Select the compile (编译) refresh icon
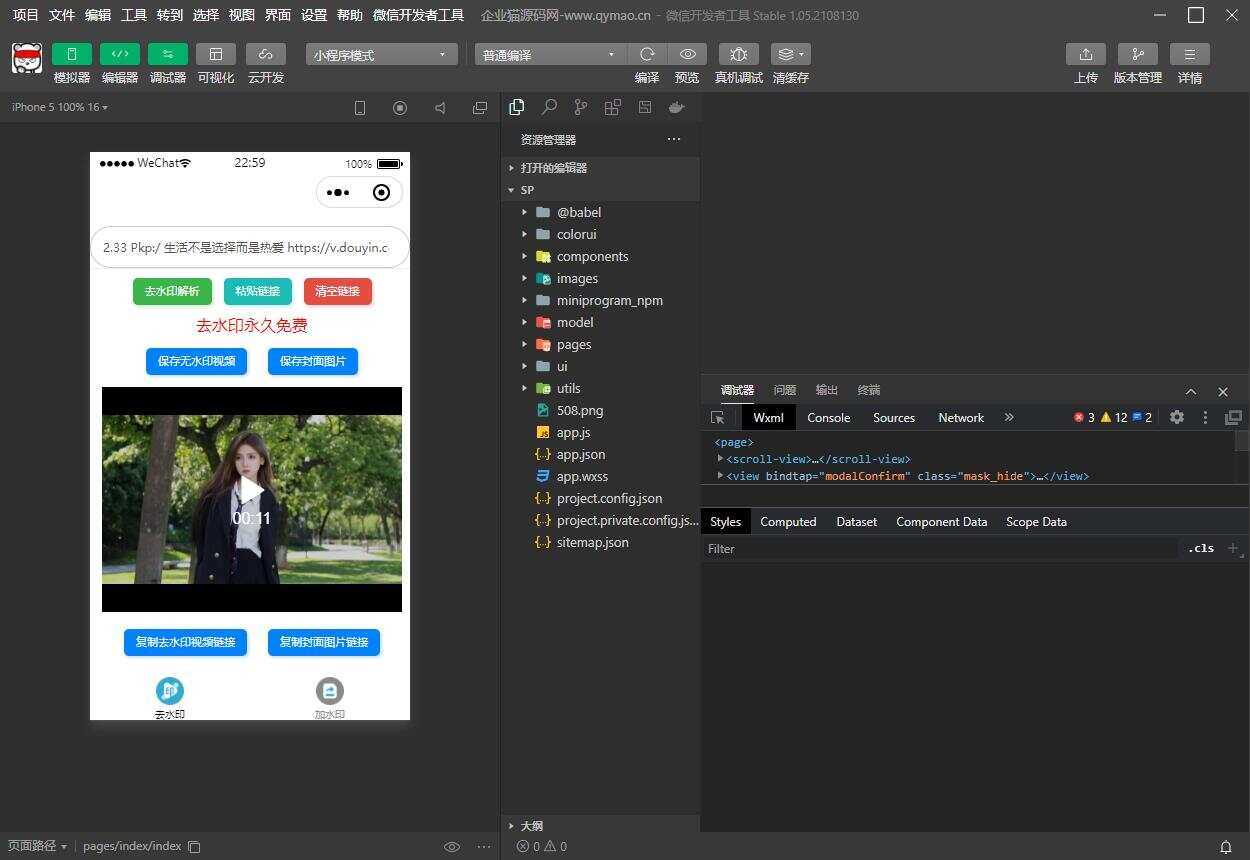 tap(647, 54)
